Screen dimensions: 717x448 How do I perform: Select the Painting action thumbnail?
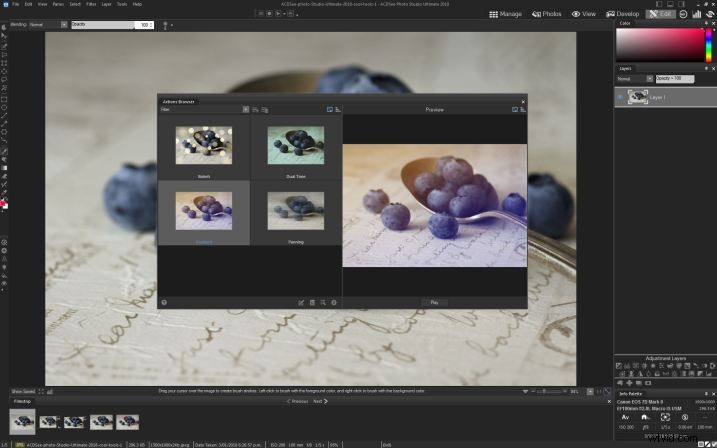click(x=296, y=211)
